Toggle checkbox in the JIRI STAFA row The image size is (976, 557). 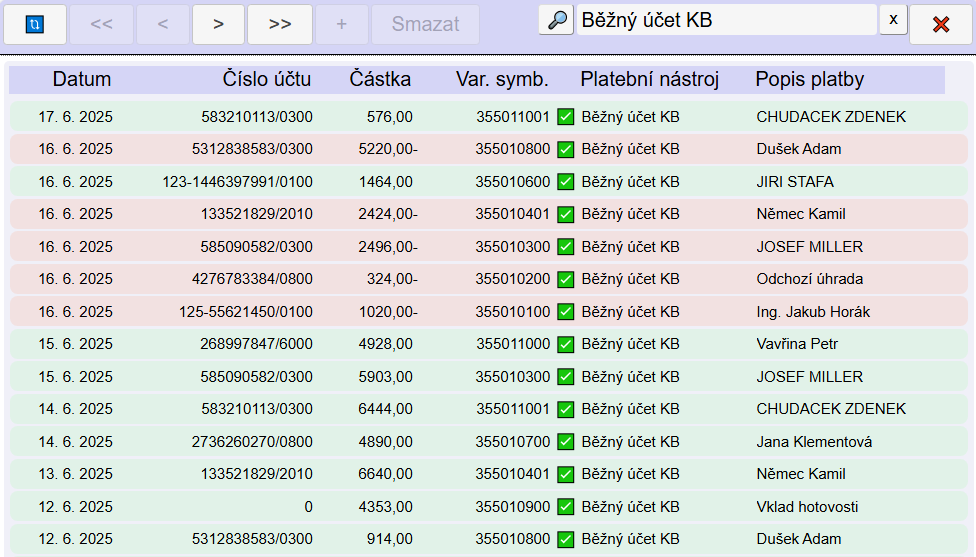(566, 182)
